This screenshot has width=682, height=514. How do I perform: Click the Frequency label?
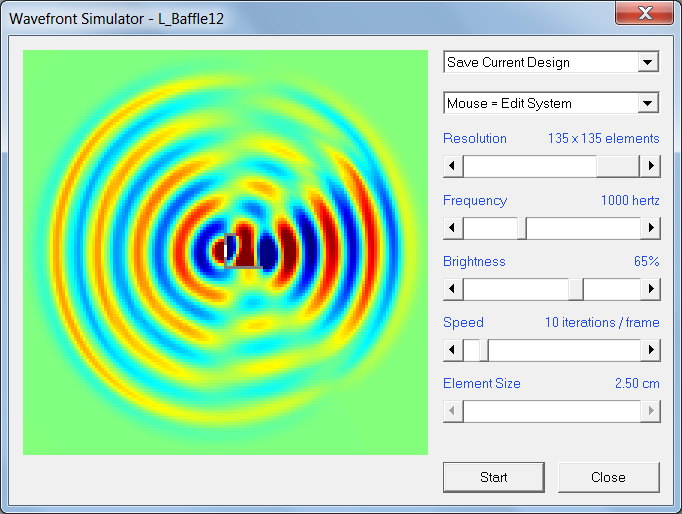click(x=475, y=200)
